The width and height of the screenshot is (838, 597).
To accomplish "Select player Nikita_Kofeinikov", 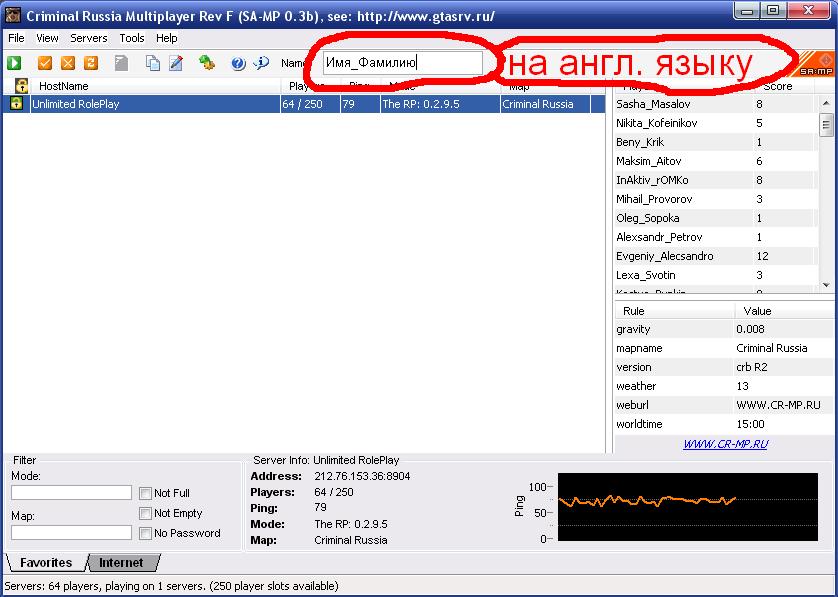I will pos(717,123).
